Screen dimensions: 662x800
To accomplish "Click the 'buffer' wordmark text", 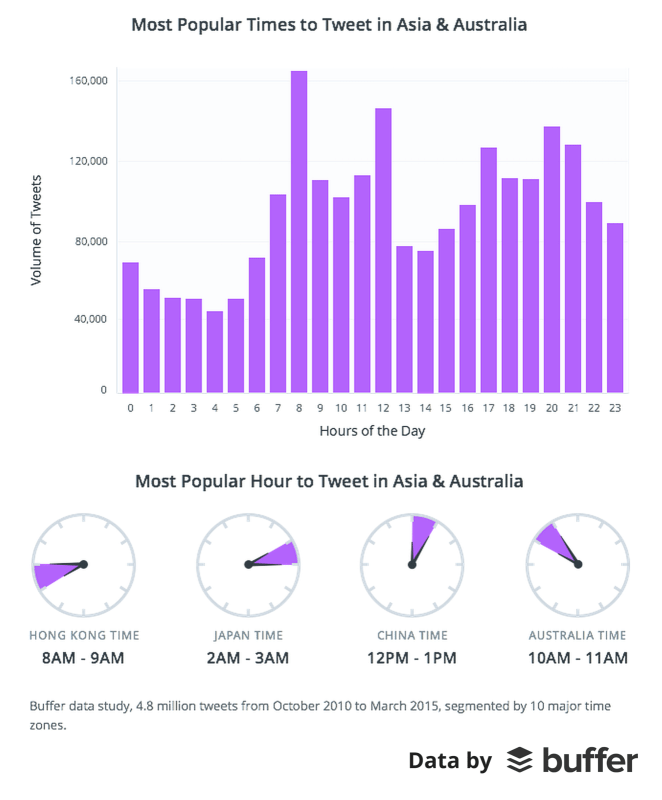I will coord(590,760).
